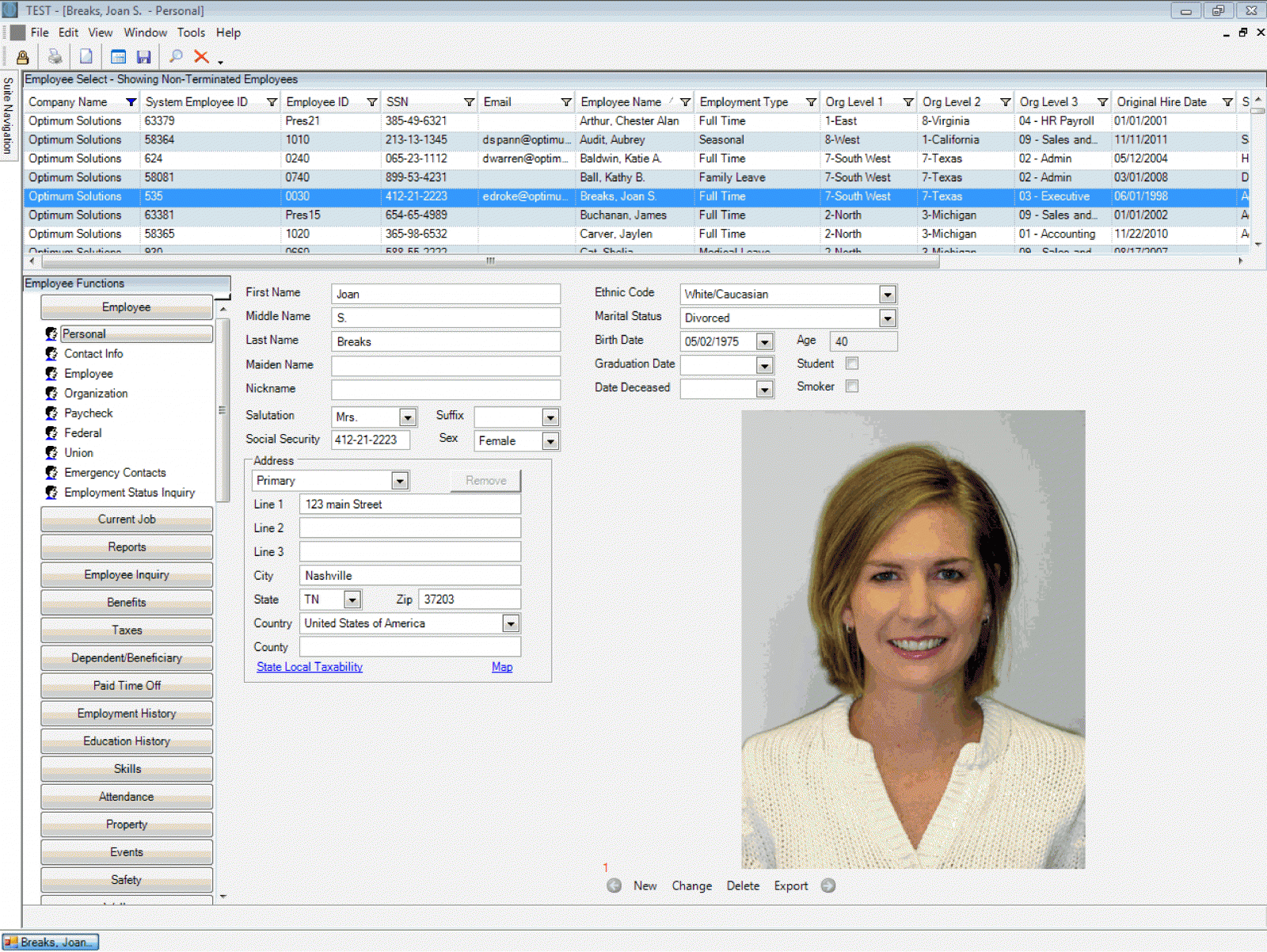Viewport: 1267px width, 952px height.
Task: Click Breaks, Joan taskbar window tab
Action: click(51, 942)
